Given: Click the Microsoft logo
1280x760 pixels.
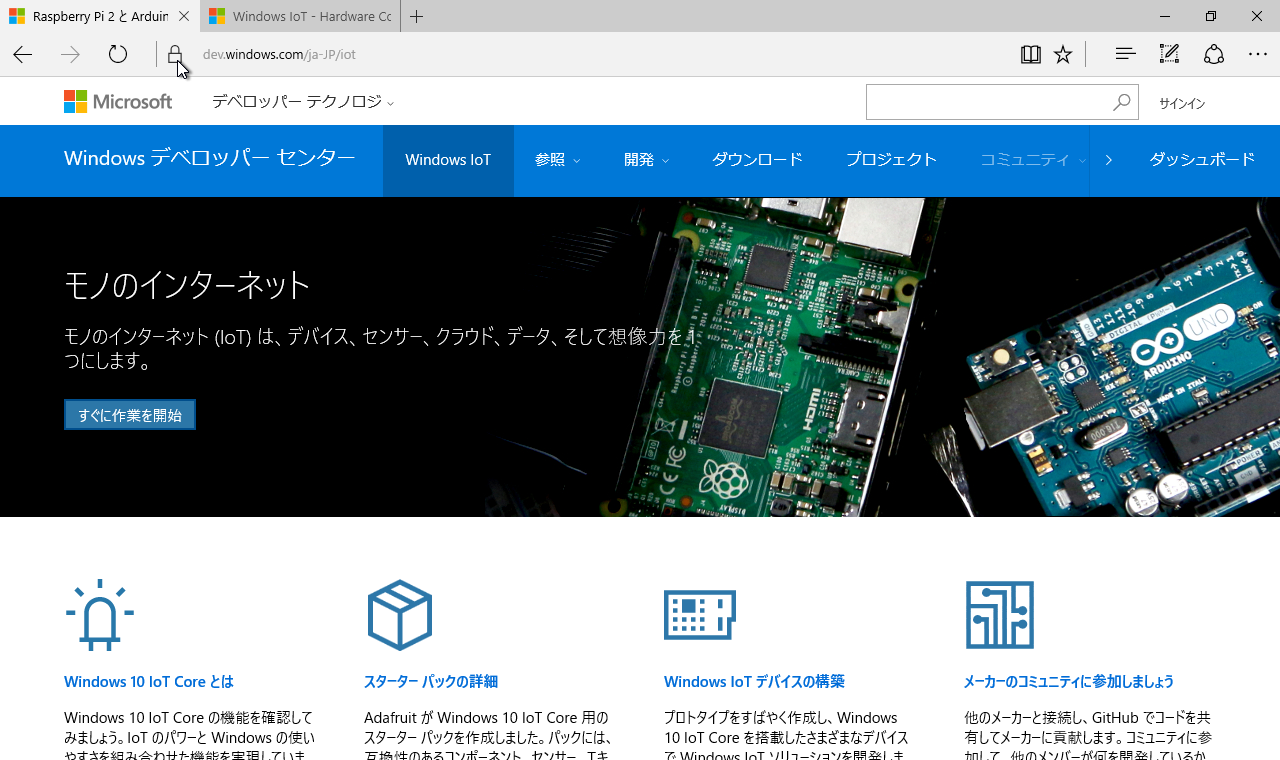Looking at the screenshot, I should [x=118, y=101].
